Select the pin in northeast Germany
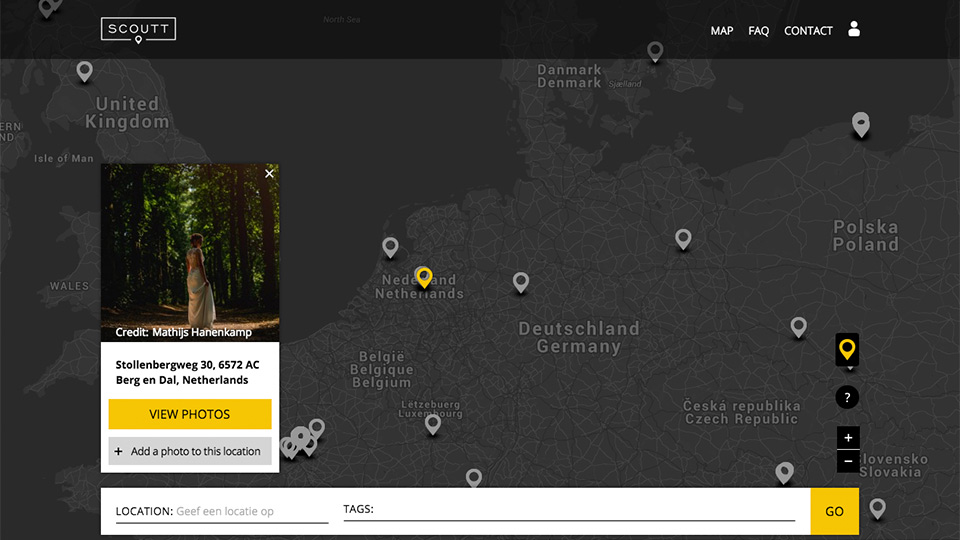The height and width of the screenshot is (540, 960). (683, 239)
